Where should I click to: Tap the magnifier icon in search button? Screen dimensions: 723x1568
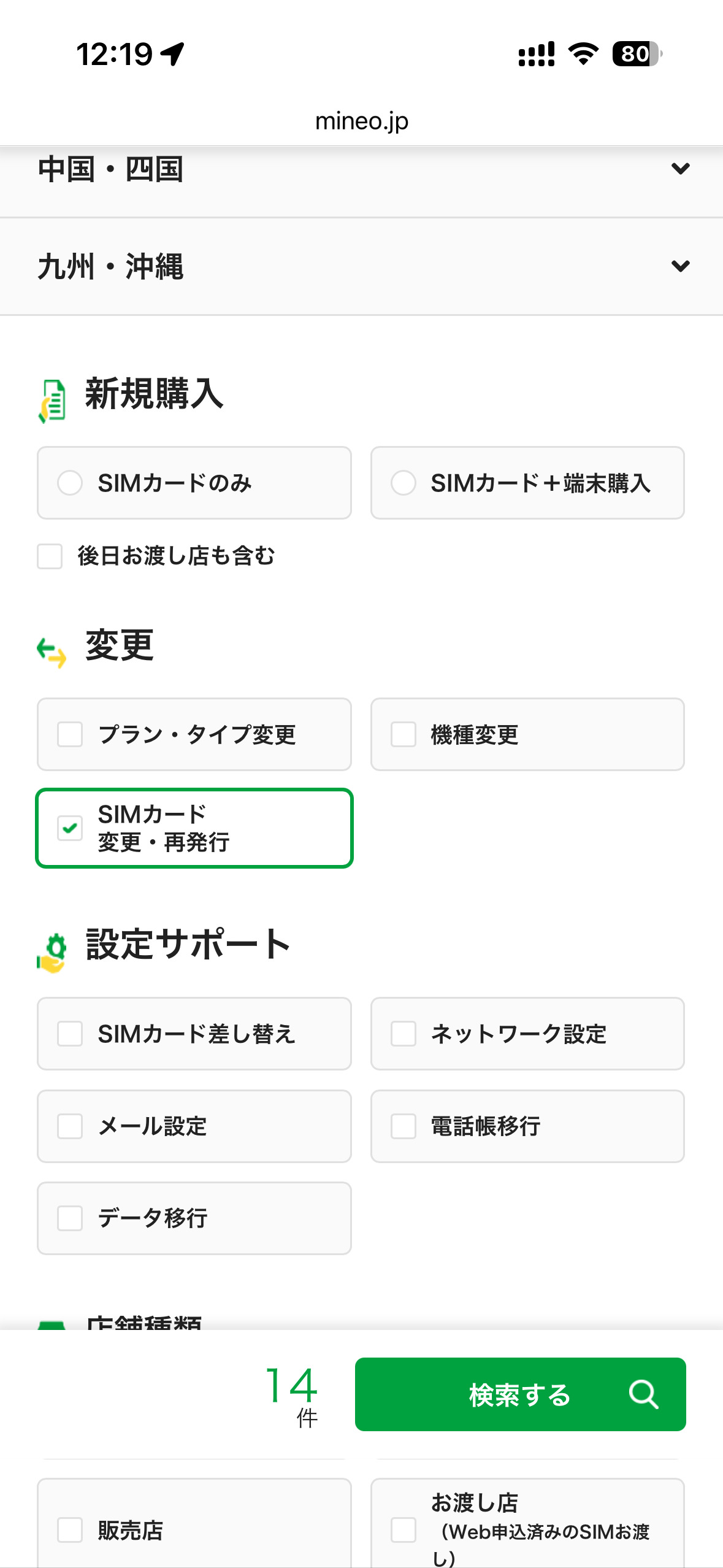click(x=643, y=1394)
